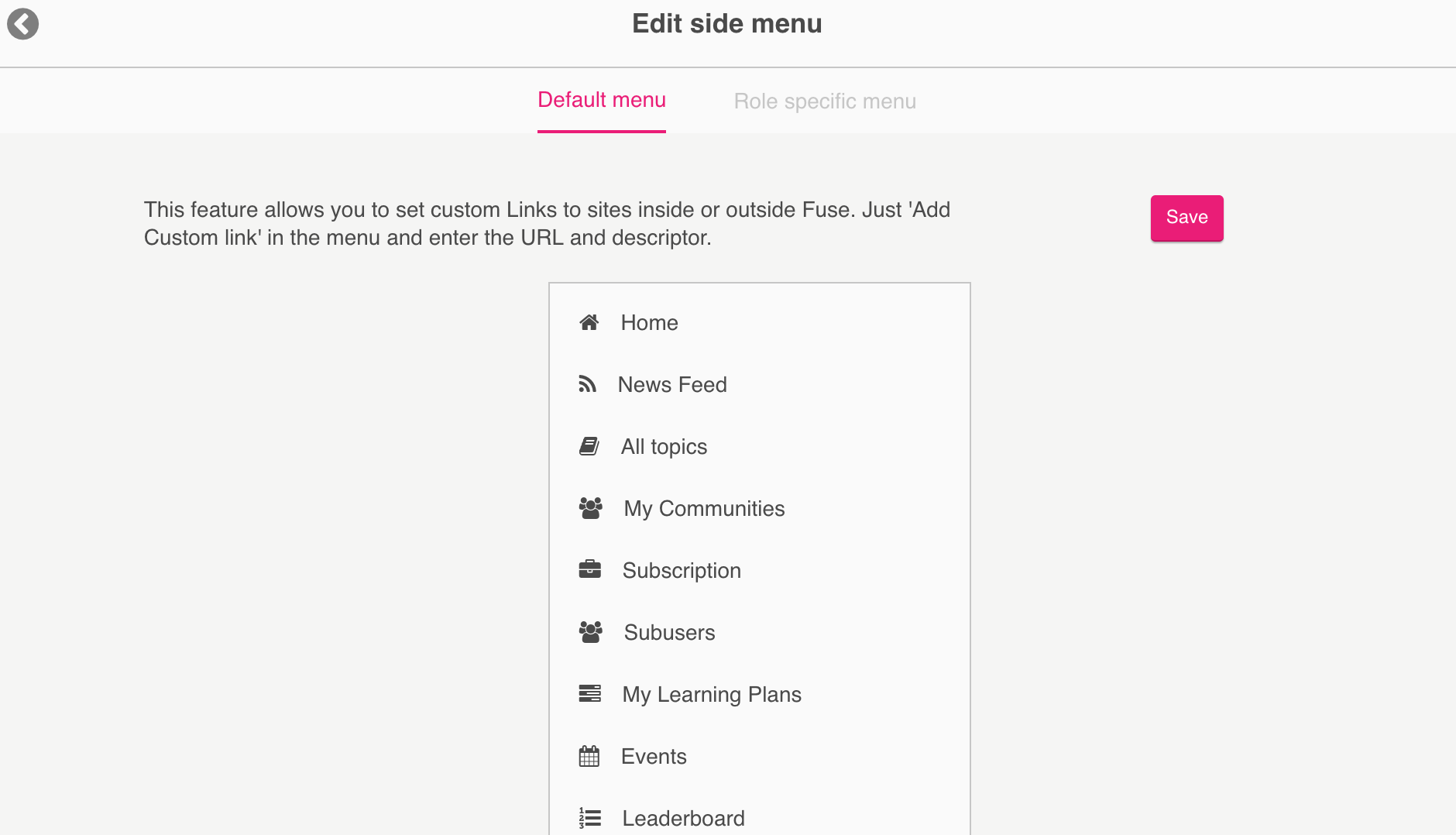Click the back arrow icon
This screenshot has height=835, width=1456.
23,24
